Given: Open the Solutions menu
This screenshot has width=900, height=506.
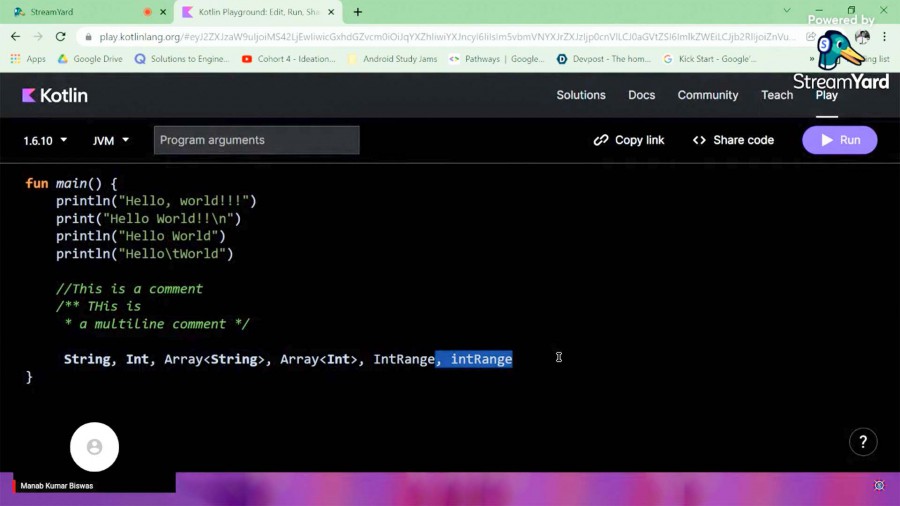Looking at the screenshot, I should coord(581,95).
